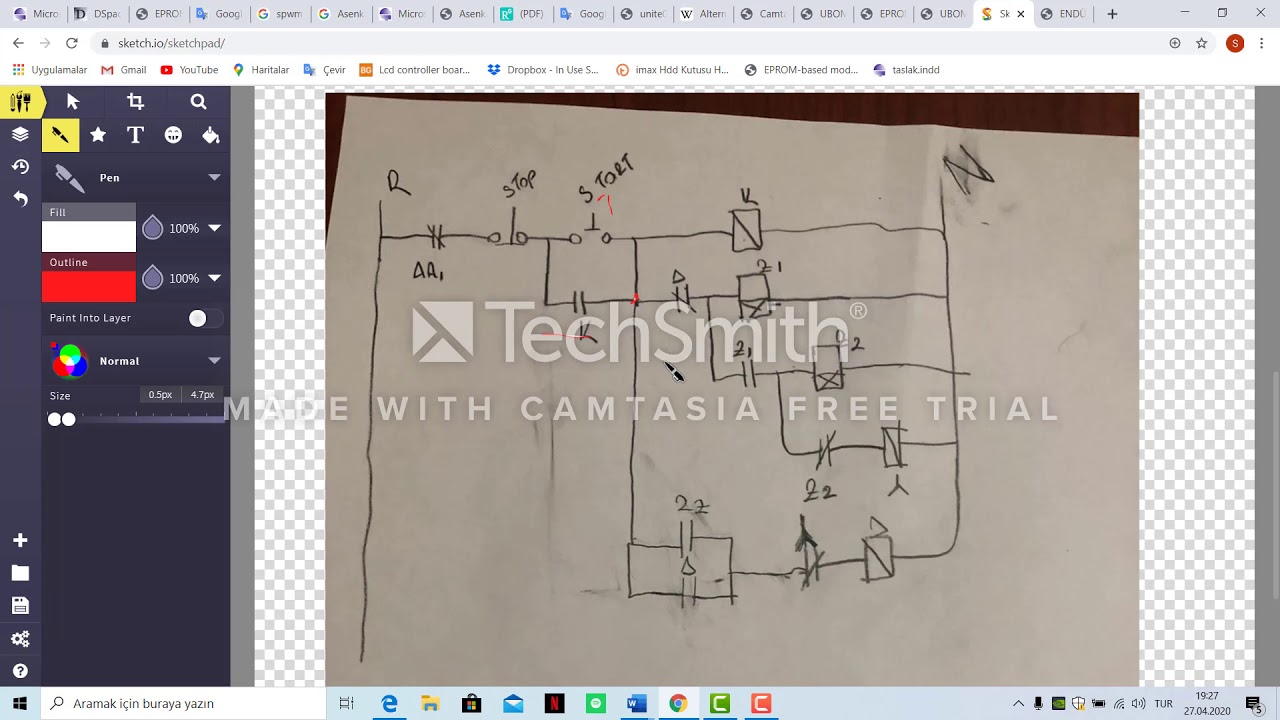1280x720 pixels.
Task: Click the install app icon in address bar
Action: point(1175,43)
